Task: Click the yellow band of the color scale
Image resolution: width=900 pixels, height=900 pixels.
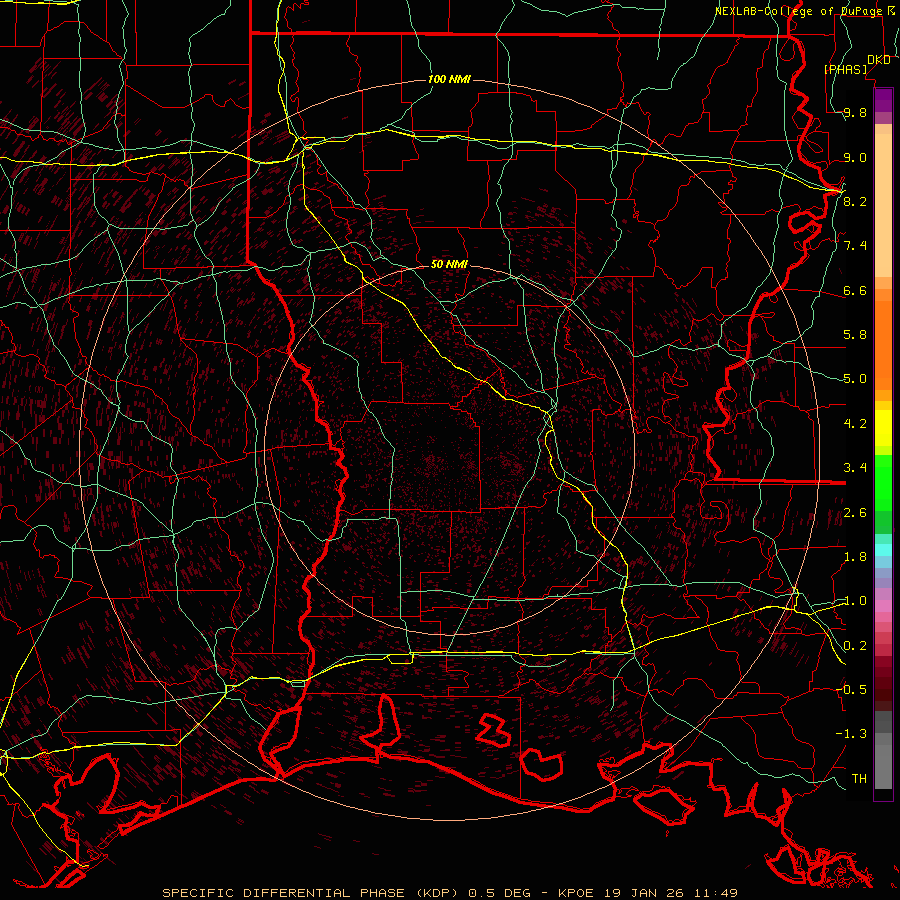Action: coord(883,428)
